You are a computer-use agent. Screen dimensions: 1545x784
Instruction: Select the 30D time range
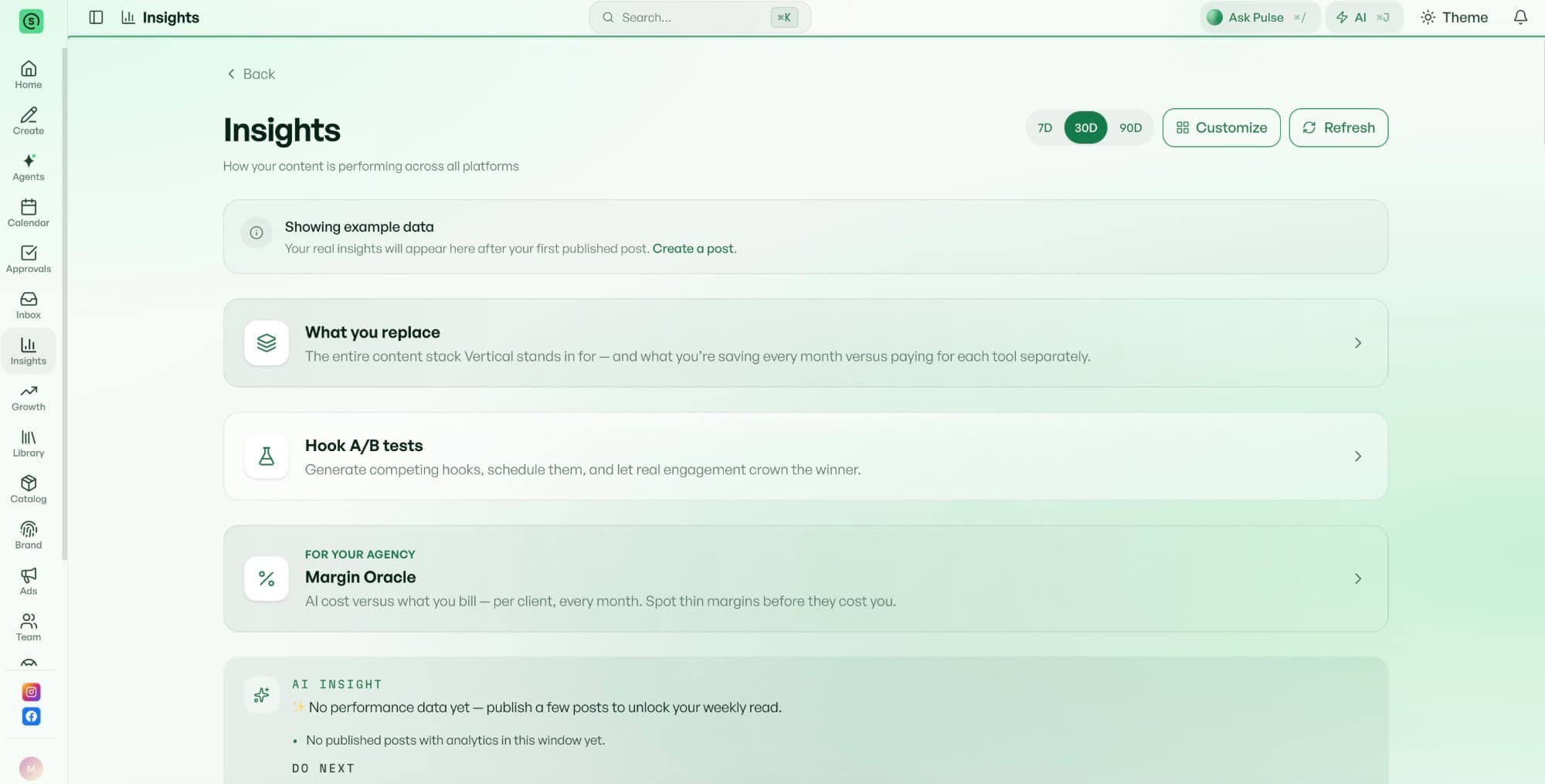click(1085, 127)
